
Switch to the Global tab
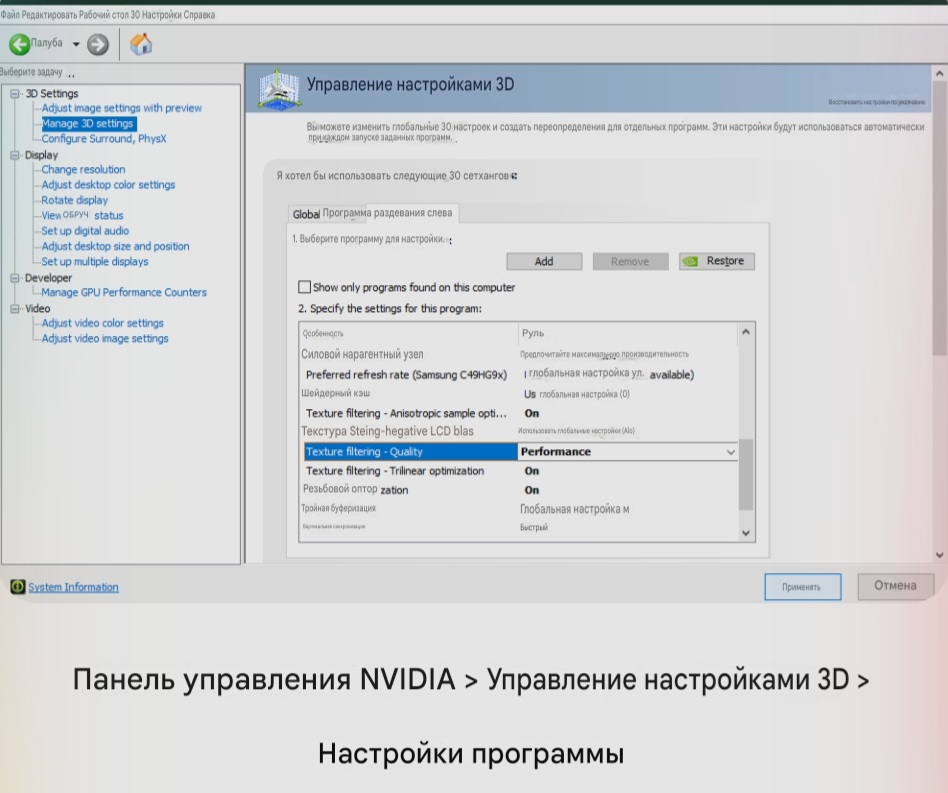point(306,214)
